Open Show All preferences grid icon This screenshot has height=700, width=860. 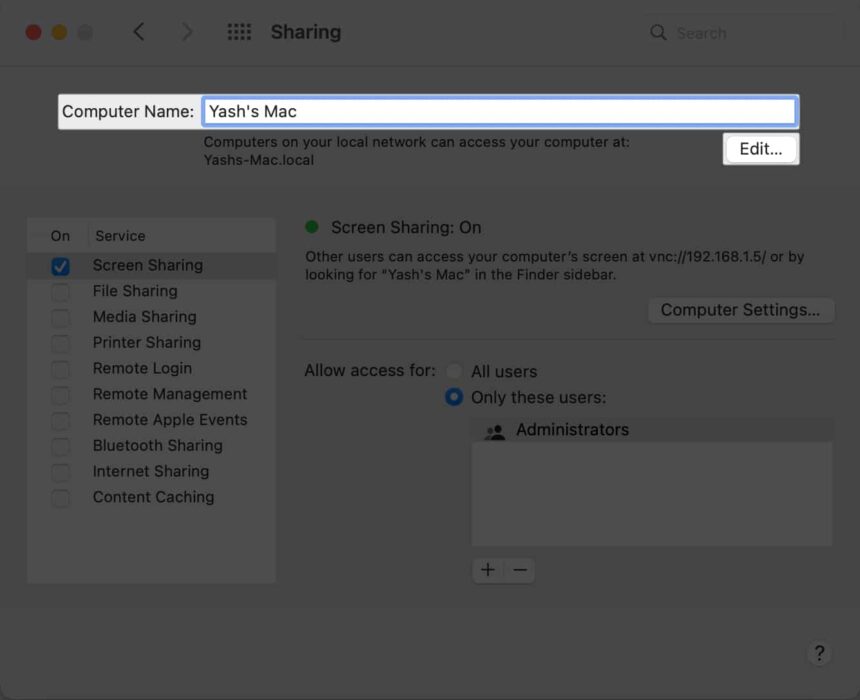click(239, 31)
